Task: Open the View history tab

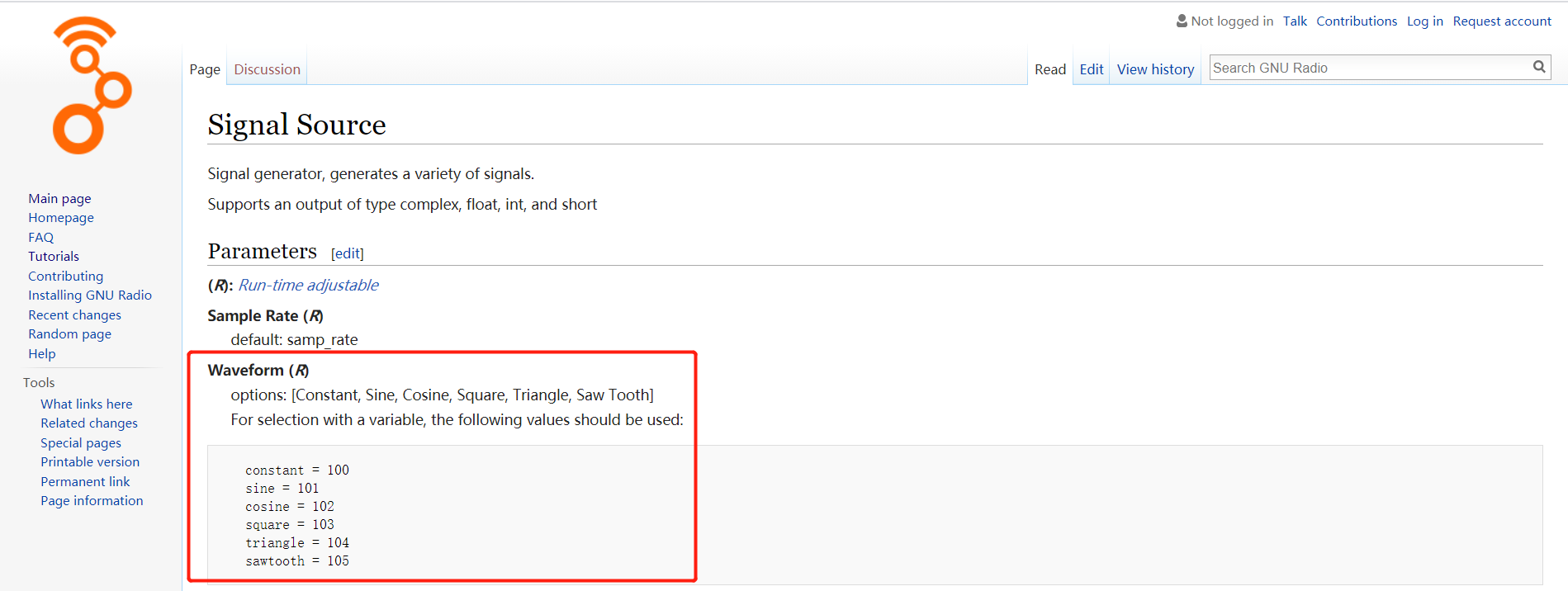Action: pyautogui.click(x=1155, y=69)
